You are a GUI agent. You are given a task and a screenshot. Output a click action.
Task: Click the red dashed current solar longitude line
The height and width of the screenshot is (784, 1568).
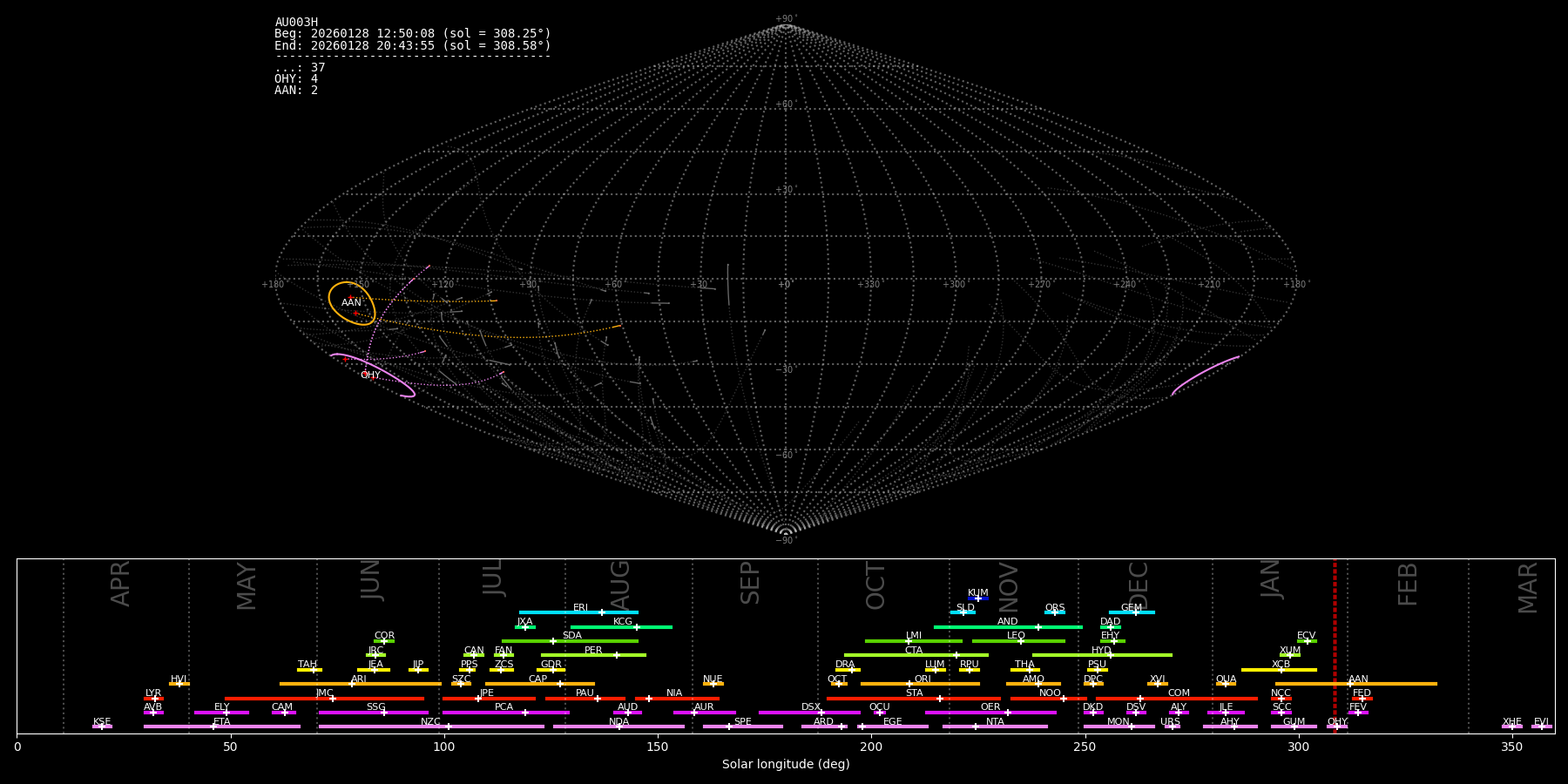pyautogui.click(x=1335, y=645)
